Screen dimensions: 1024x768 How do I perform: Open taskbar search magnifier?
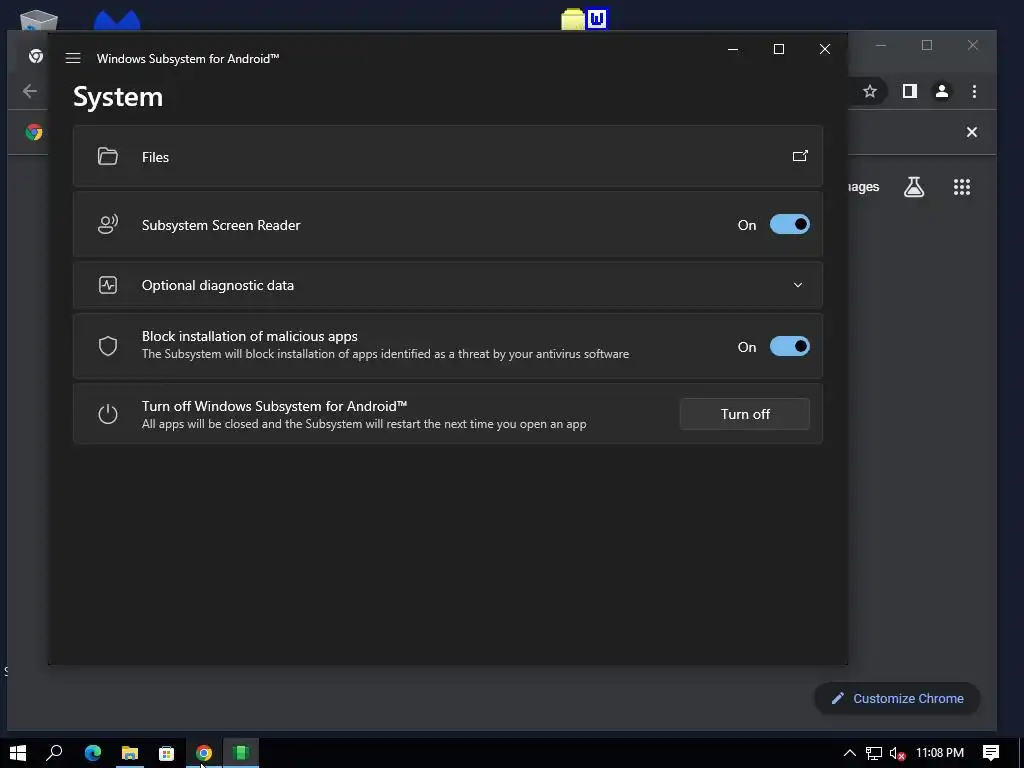(x=54, y=753)
